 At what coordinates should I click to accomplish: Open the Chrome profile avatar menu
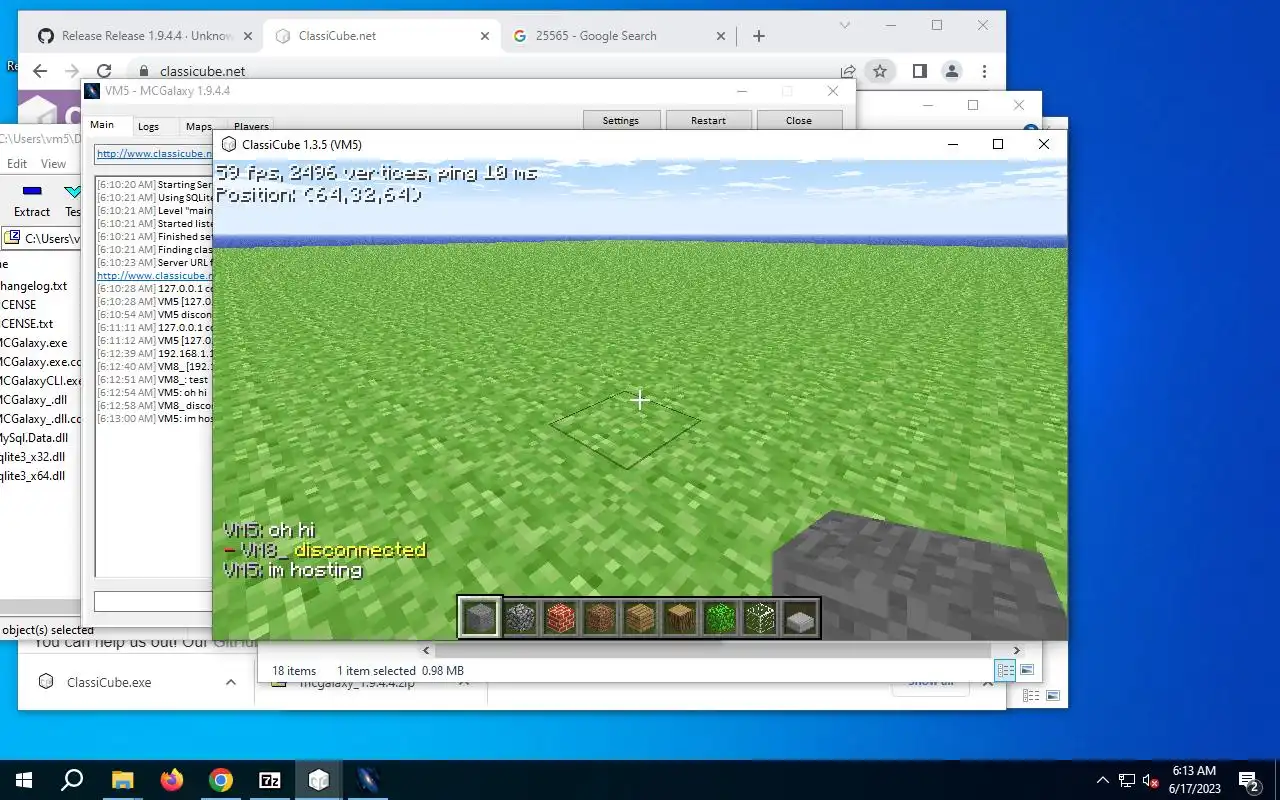tap(952, 71)
